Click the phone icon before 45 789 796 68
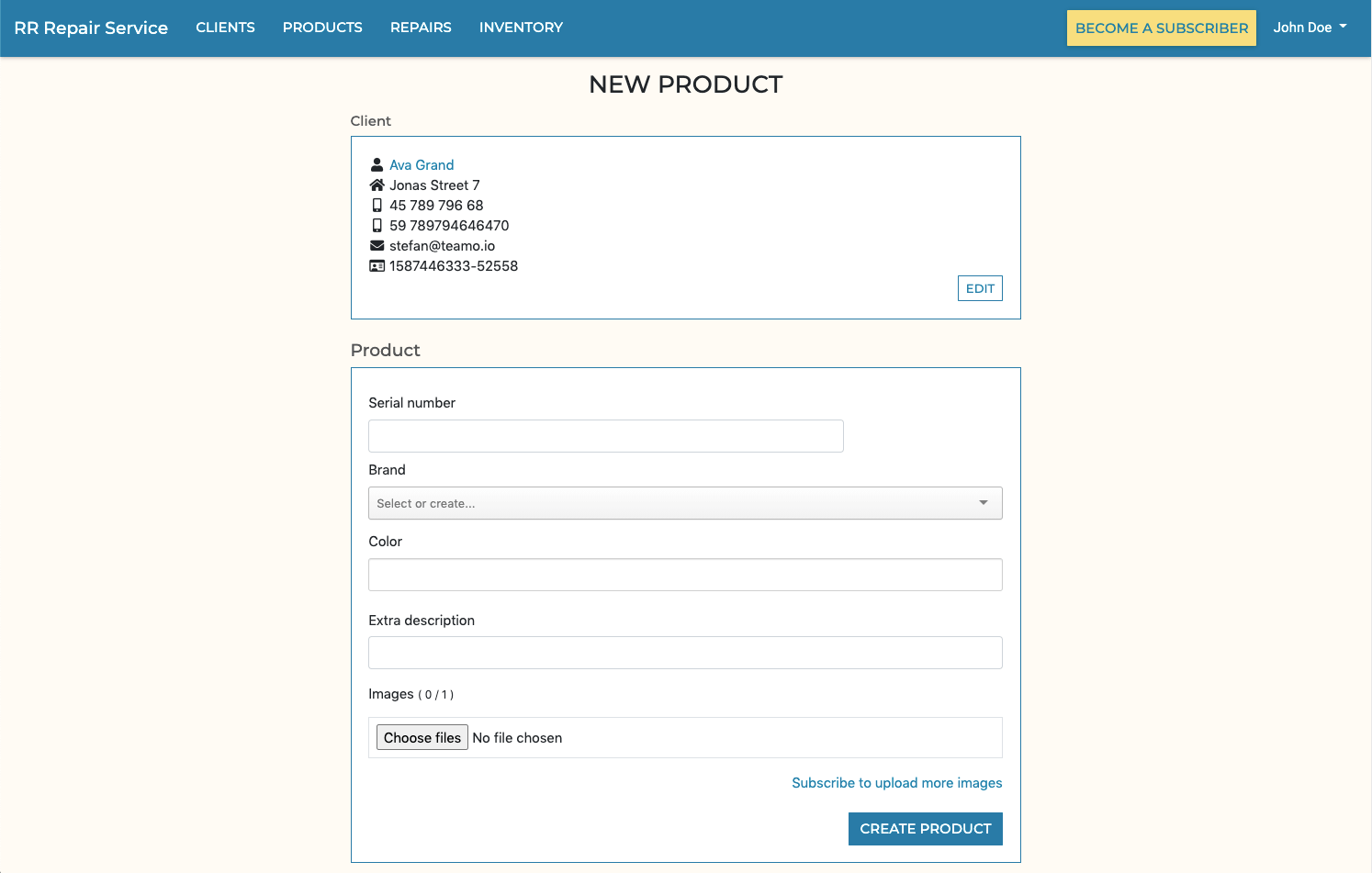The width and height of the screenshot is (1372, 873). point(377,205)
